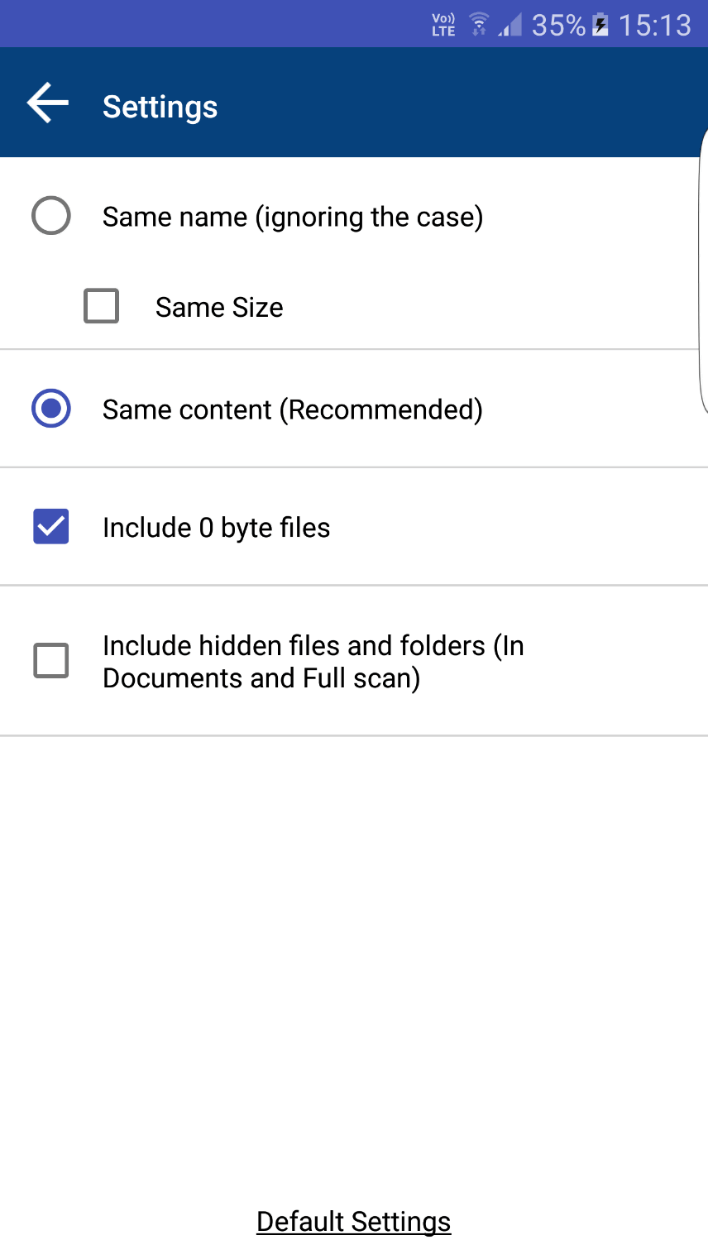Select the Same name radio button
Image resolution: width=708 pixels, height=1259 pixels.
[51, 216]
